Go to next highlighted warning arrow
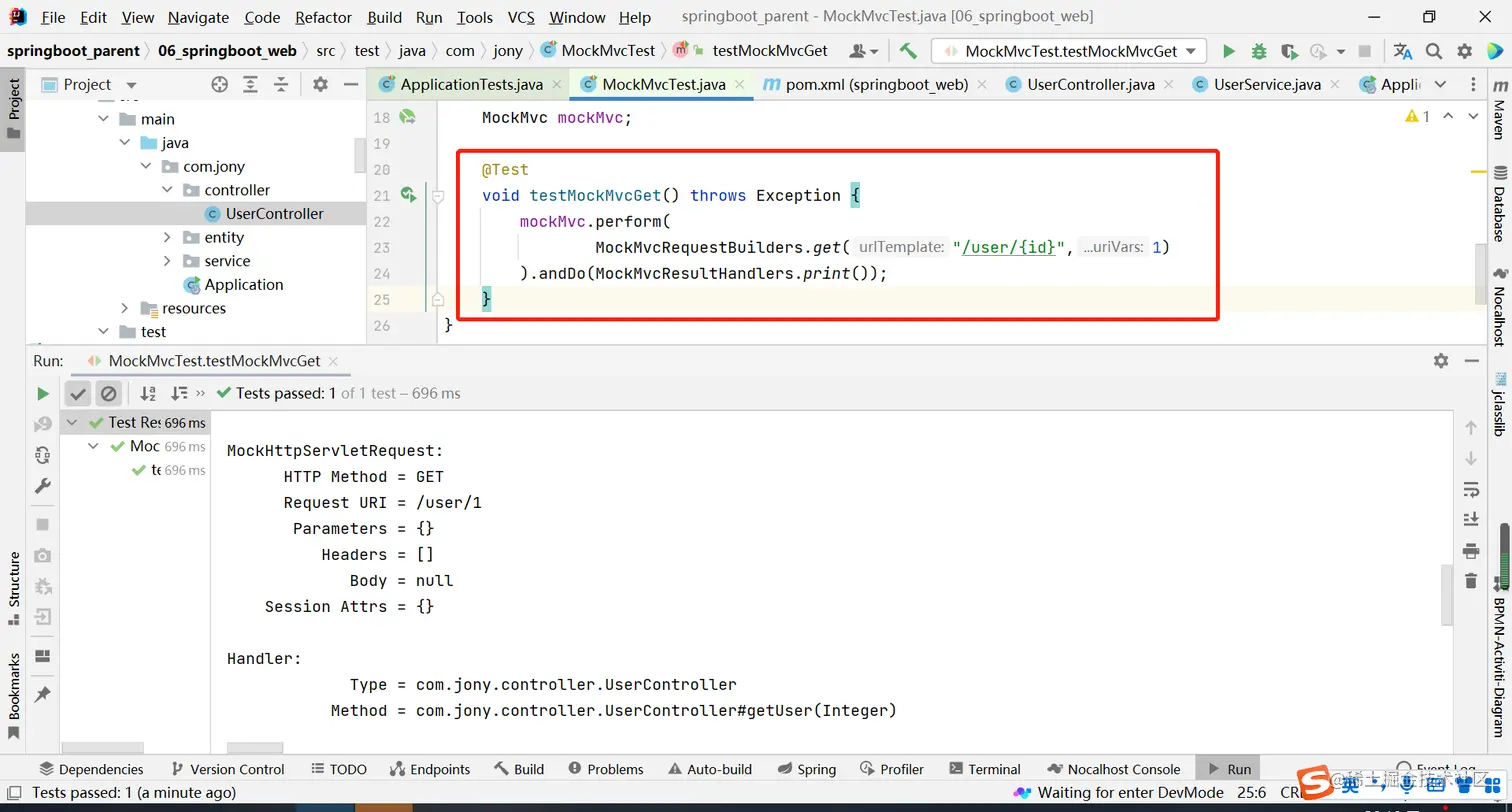The width and height of the screenshot is (1512, 812). [x=1472, y=117]
